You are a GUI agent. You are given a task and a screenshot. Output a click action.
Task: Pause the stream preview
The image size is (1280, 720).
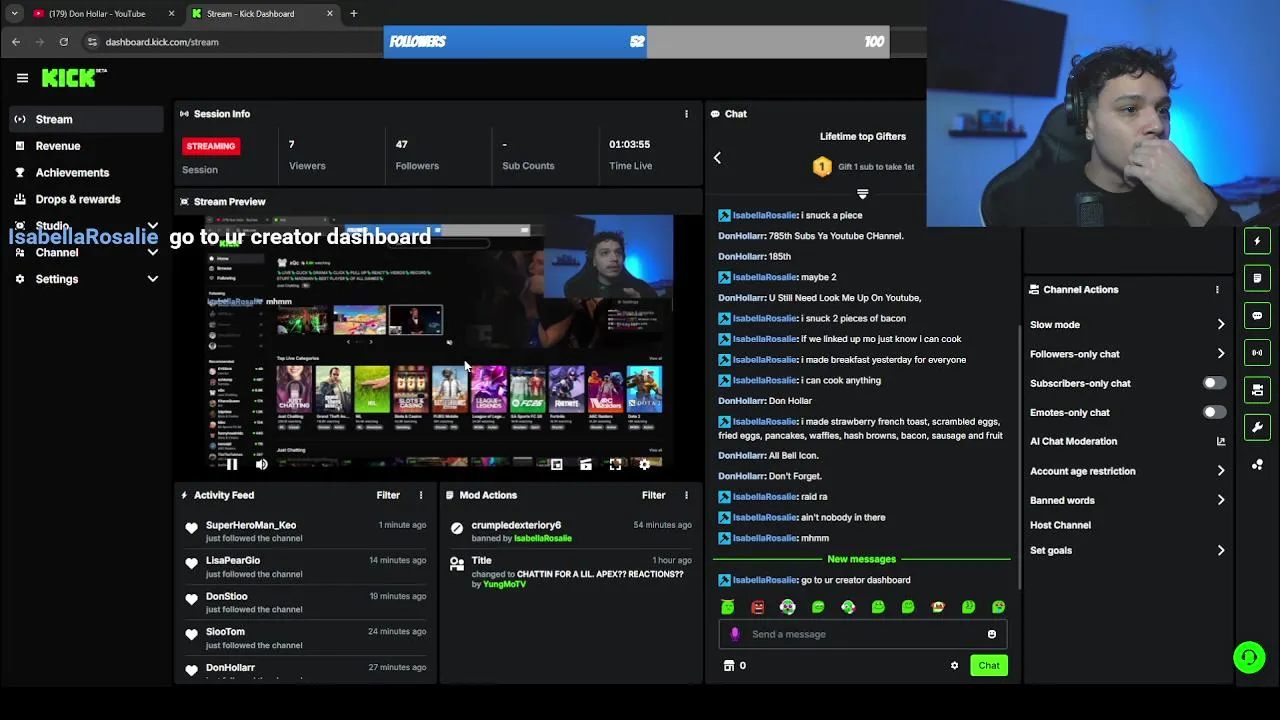point(232,464)
